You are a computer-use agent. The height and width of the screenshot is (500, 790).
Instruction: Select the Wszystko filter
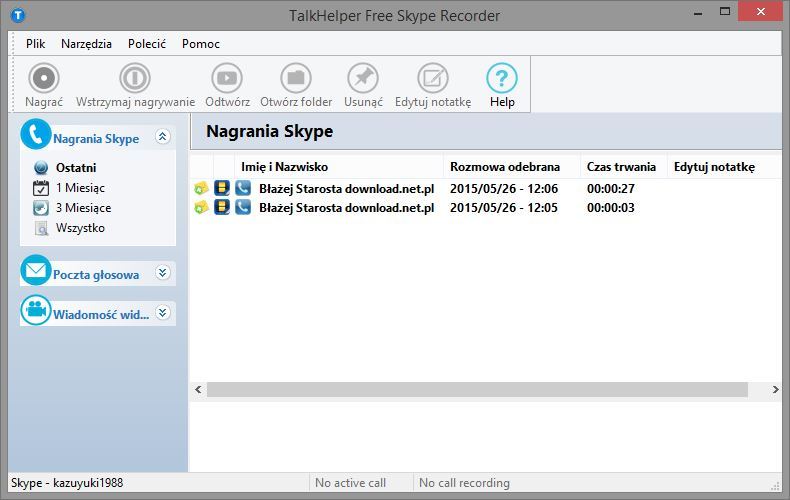(80, 228)
